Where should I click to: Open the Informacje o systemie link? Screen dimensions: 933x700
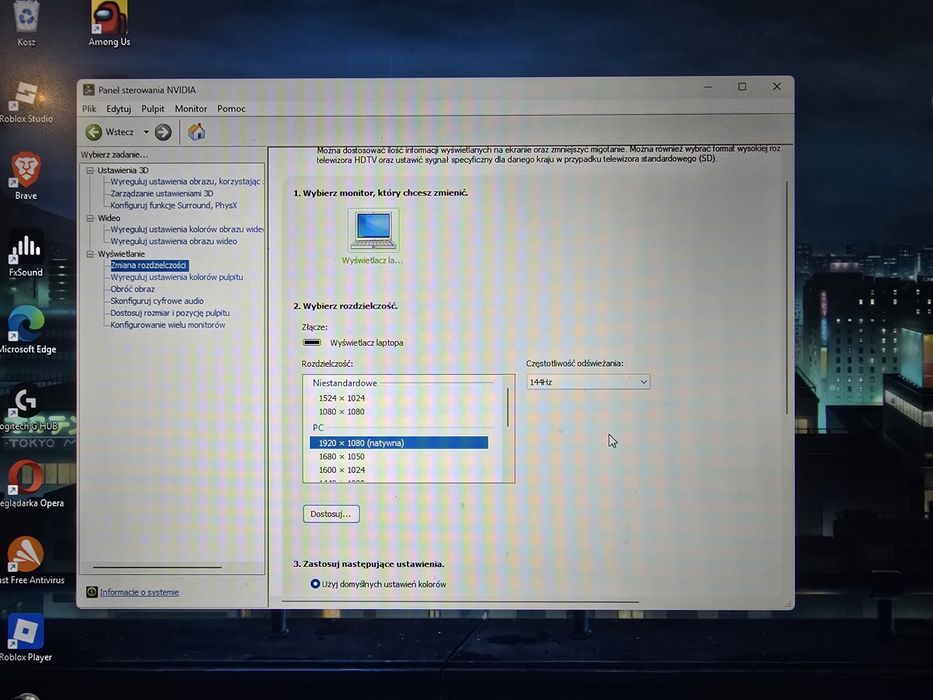coord(139,592)
